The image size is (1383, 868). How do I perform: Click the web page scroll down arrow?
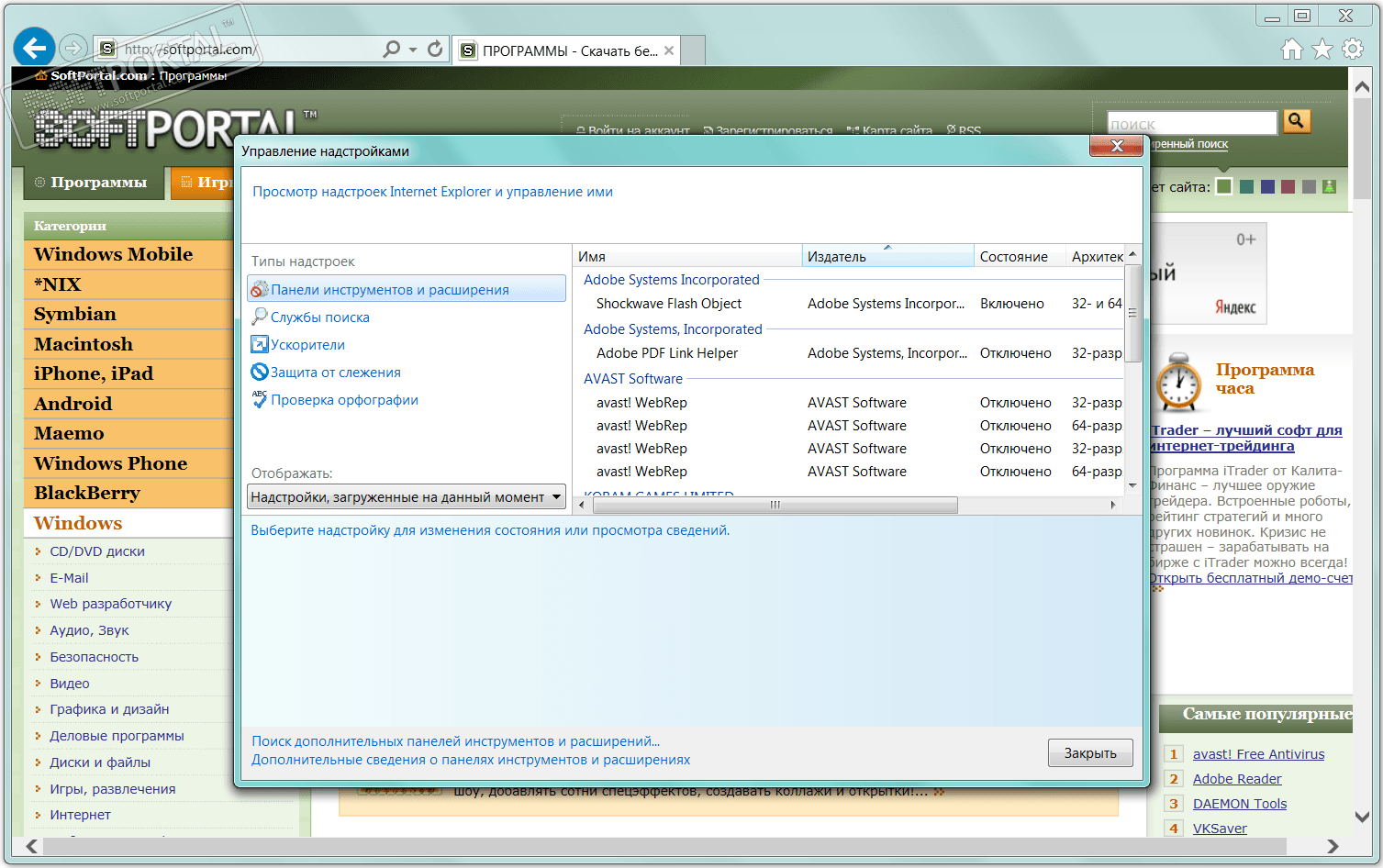[x=1363, y=817]
